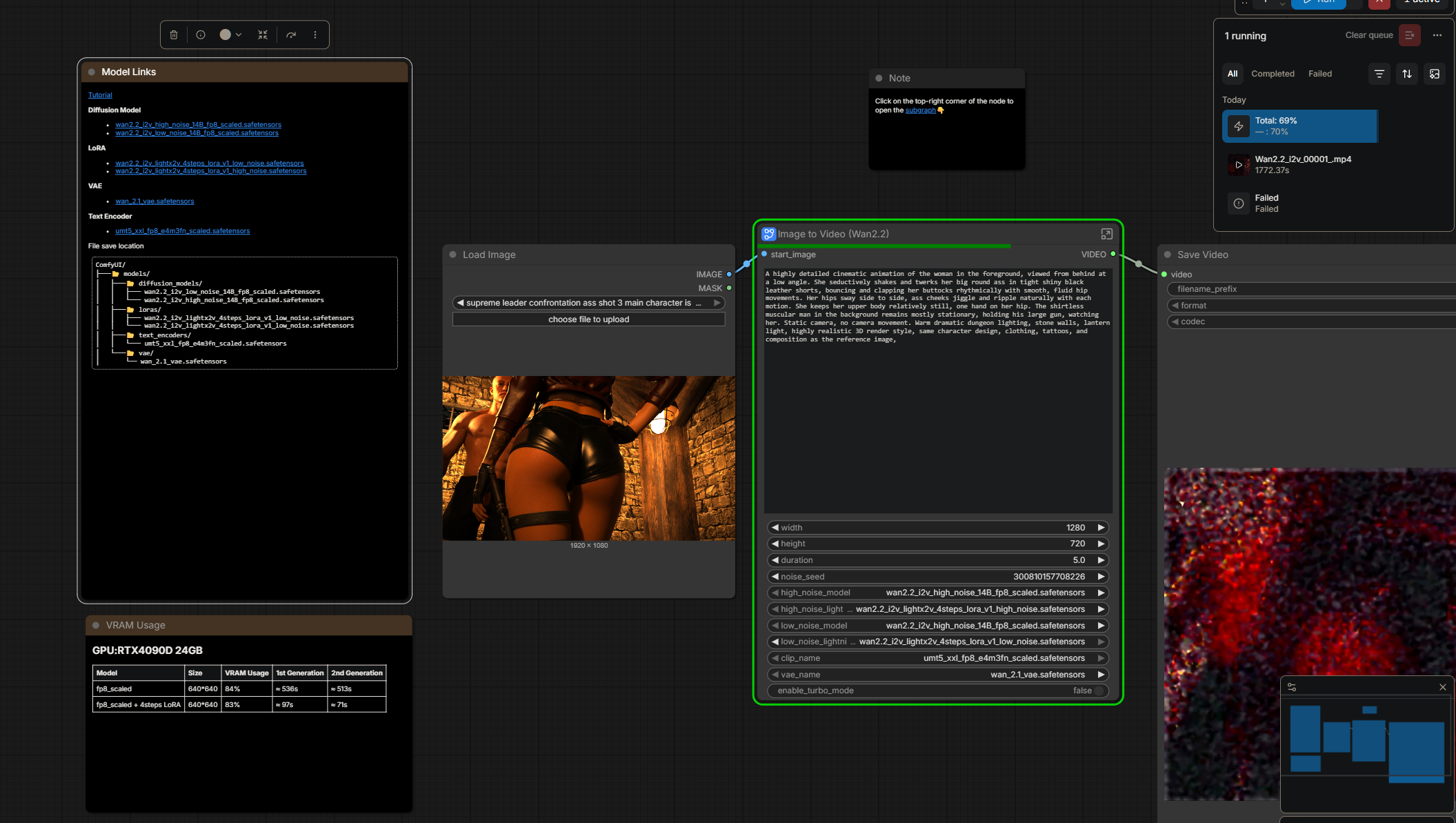Open subgraph icon on Image to Video node
Image resolution: width=1456 pixels, height=823 pixels.
click(x=1106, y=234)
